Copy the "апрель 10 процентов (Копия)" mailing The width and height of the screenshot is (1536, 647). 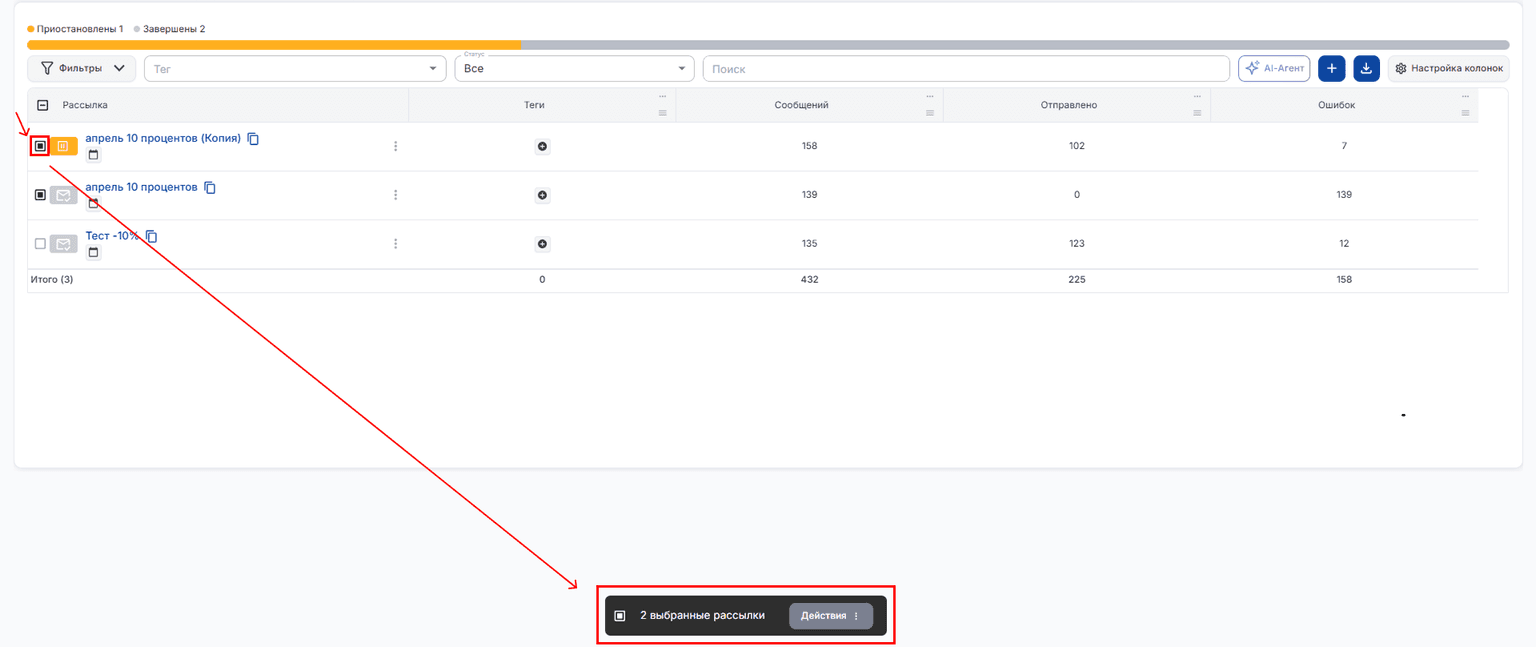click(x=253, y=139)
